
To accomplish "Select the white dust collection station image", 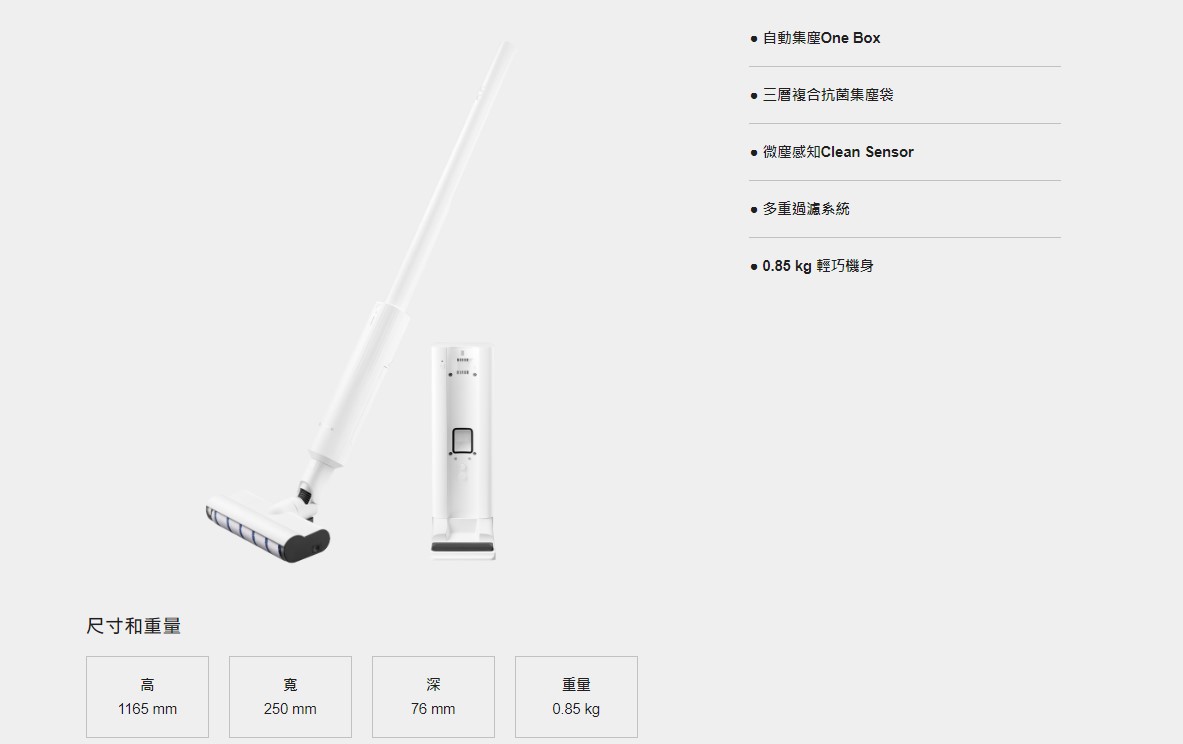I will click(x=462, y=451).
